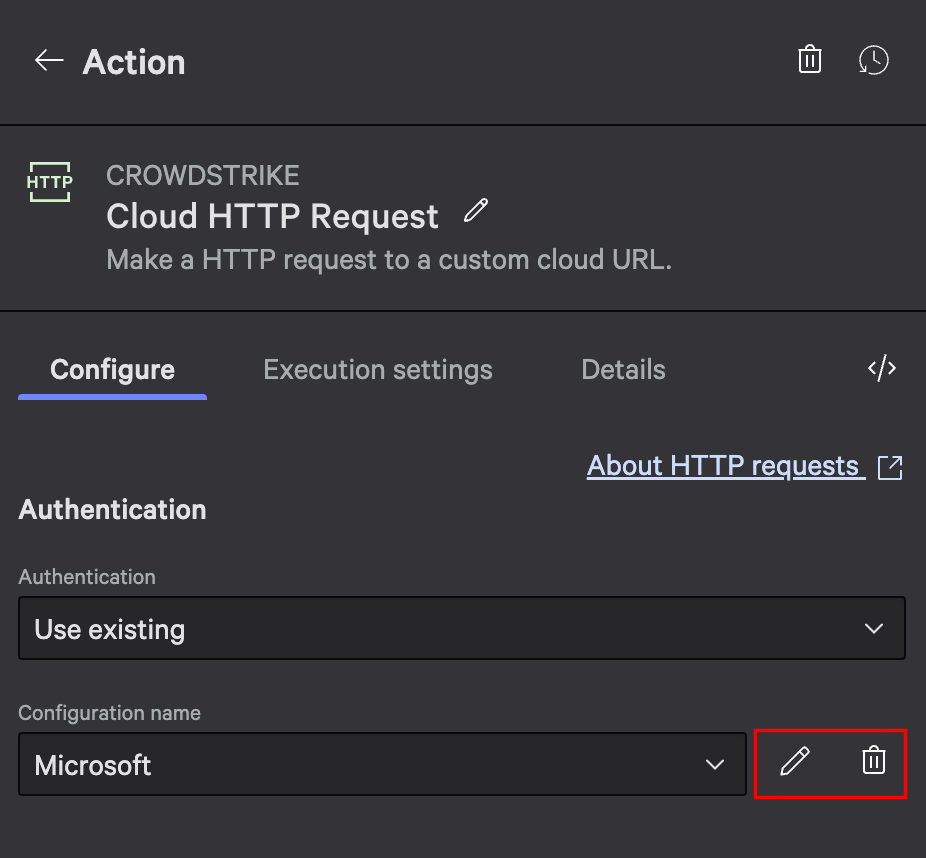Open the Details tab
926x858 pixels.
pyautogui.click(x=623, y=370)
